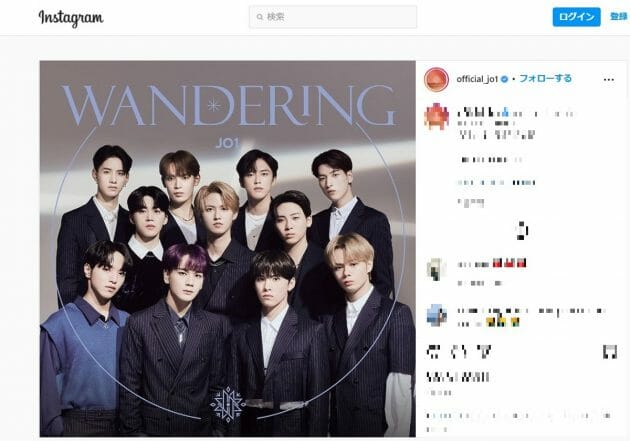Screen dimensions: 630x441
Task: Open the 登録 sign-up link
Action: [619, 16]
